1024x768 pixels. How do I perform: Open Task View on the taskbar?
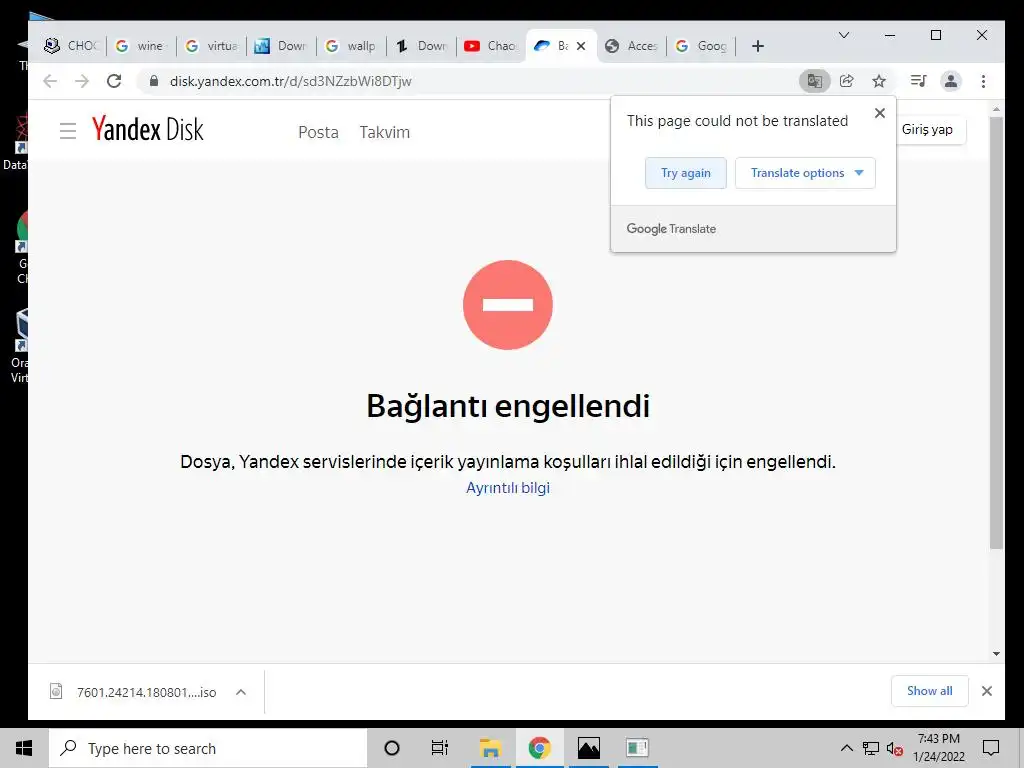click(x=440, y=748)
